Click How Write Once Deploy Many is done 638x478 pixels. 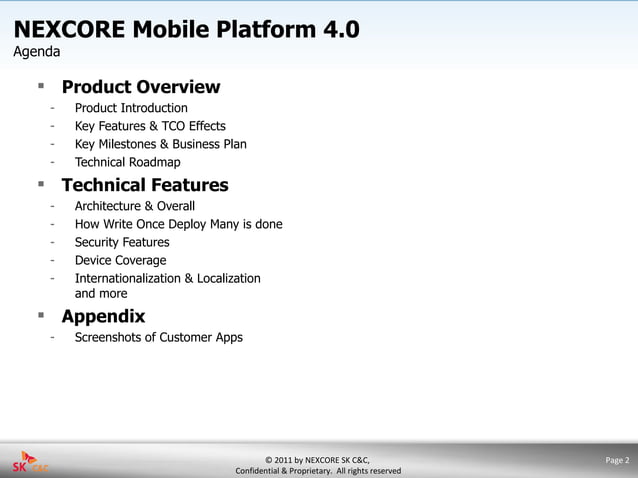(179, 224)
